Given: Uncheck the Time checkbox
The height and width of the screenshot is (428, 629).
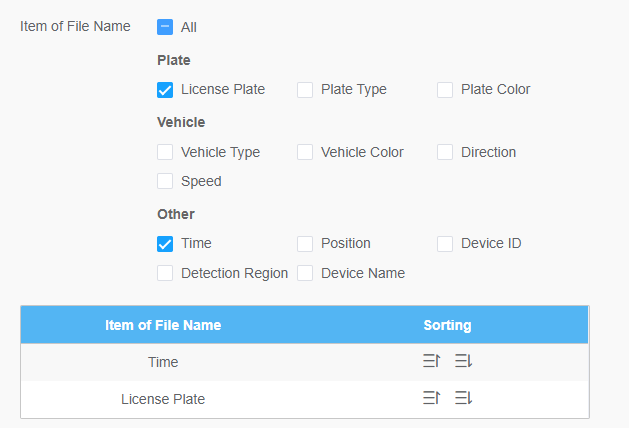Looking at the screenshot, I should (165, 244).
